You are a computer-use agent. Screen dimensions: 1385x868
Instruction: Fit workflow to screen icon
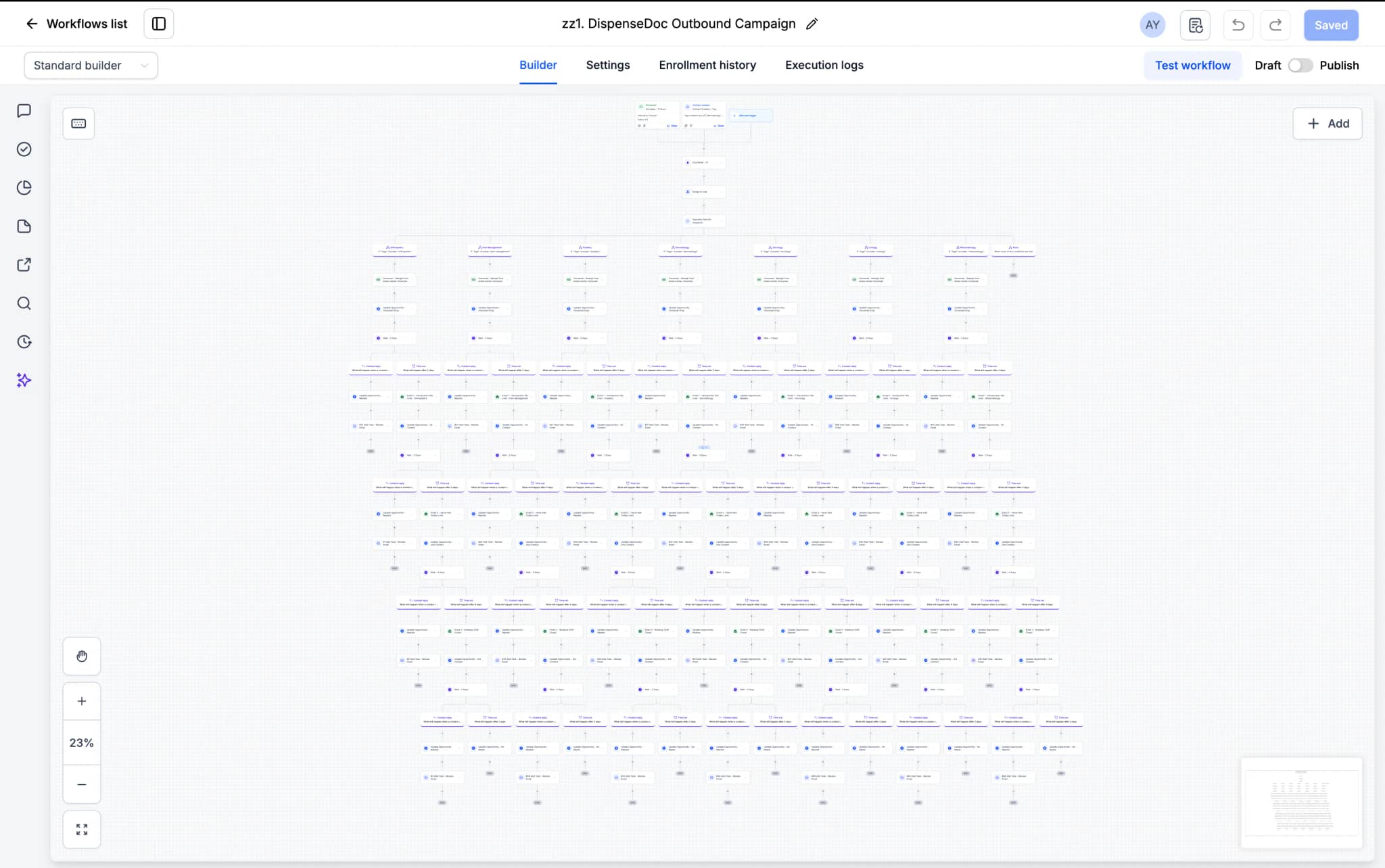[x=82, y=829]
